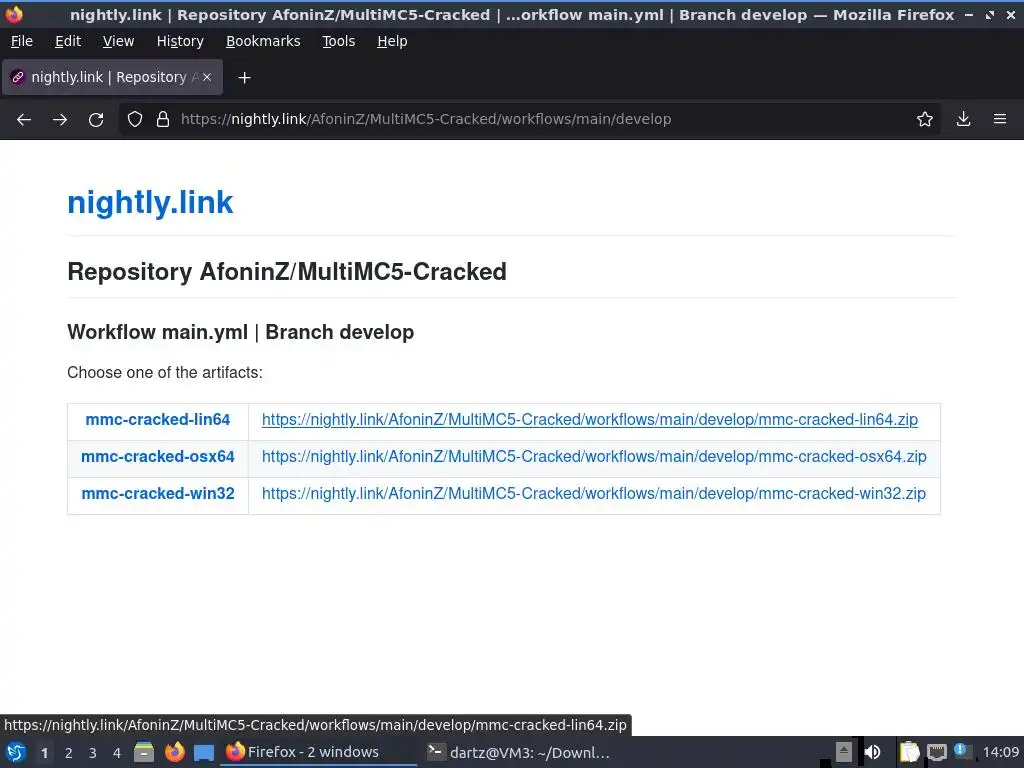Show desktop using the blue taskbar icon
Viewport: 1024px width, 768px height.
[x=204, y=753]
